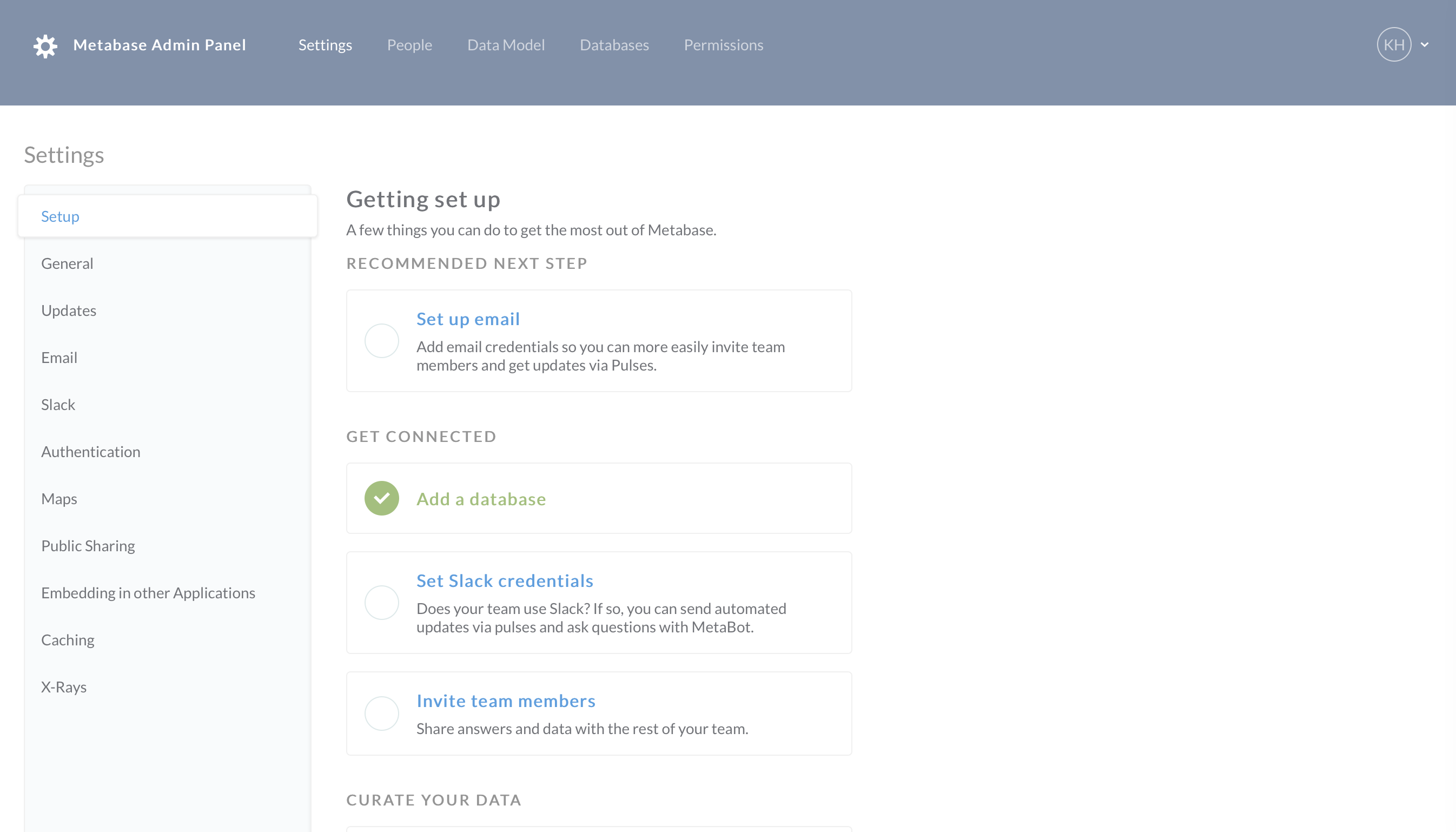
Task: Expand the account dropdown chevron
Action: click(x=1425, y=44)
